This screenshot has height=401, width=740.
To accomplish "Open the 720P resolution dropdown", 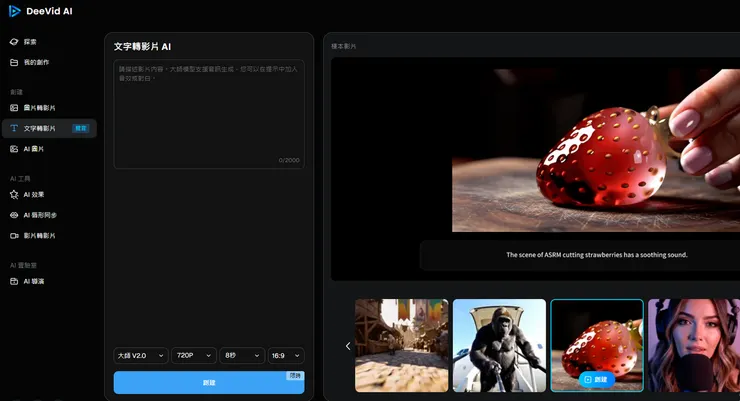I will pos(194,356).
